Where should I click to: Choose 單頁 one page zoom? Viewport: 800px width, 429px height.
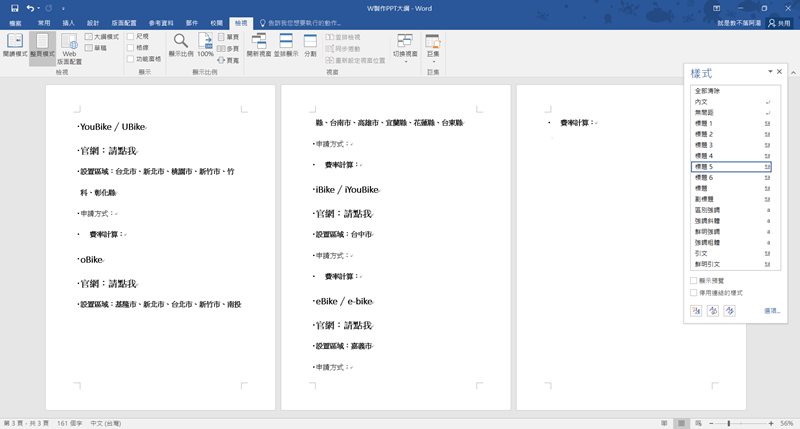[x=228, y=37]
